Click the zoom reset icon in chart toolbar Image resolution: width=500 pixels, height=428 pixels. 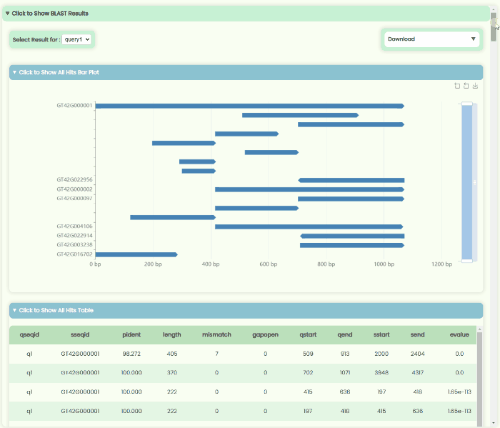[x=466, y=86]
